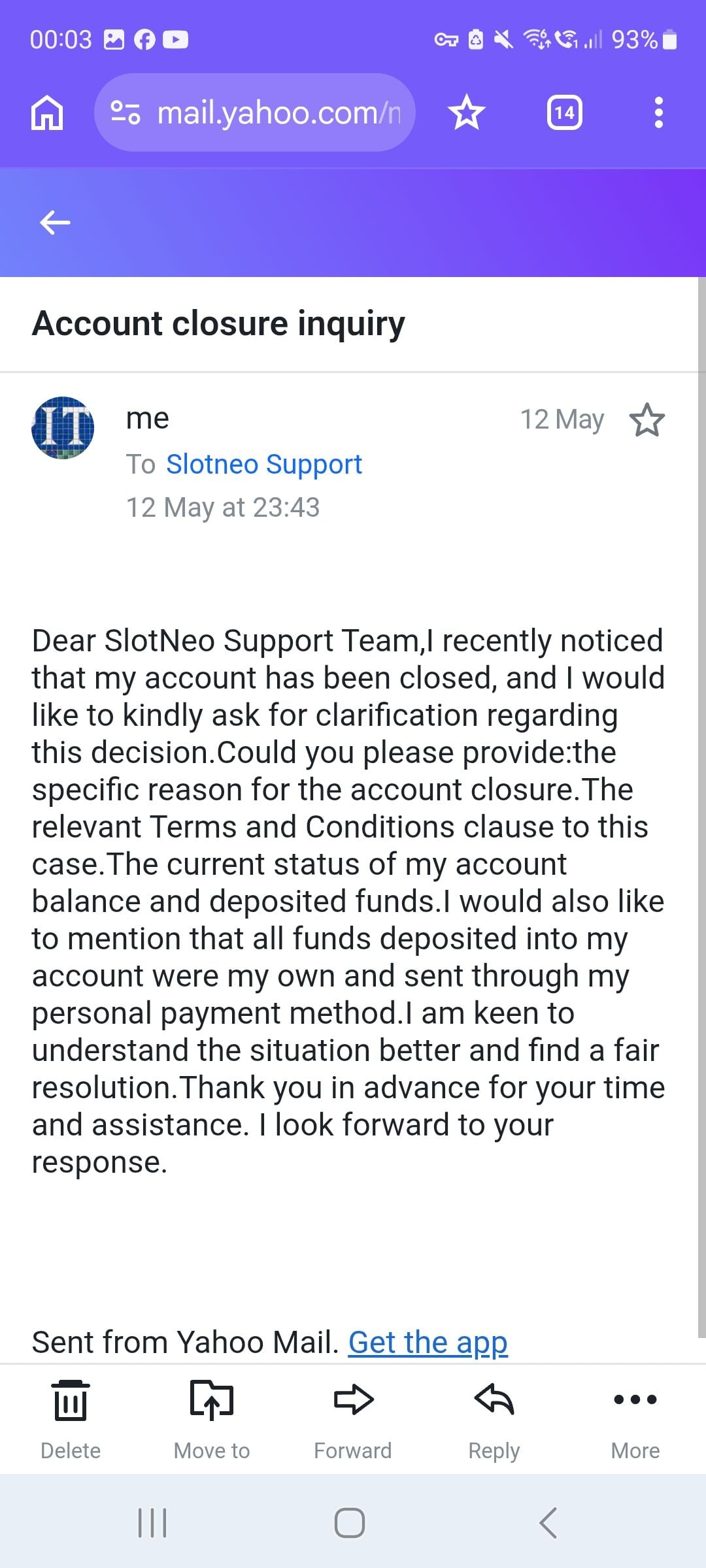Star the email dated 12 May

(x=647, y=419)
